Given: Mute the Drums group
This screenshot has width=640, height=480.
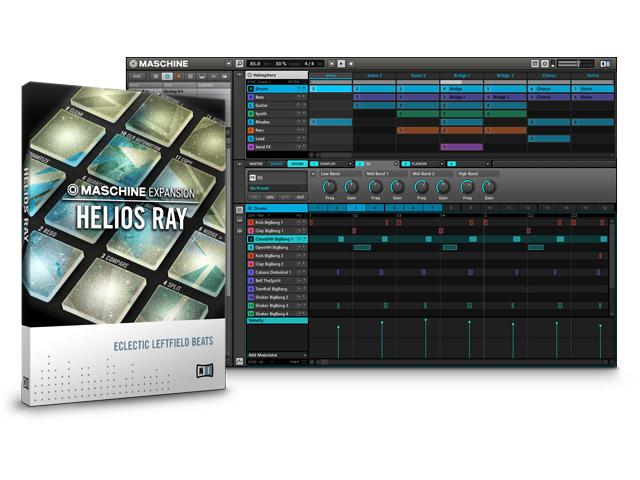Looking at the screenshot, I should [x=299, y=89].
